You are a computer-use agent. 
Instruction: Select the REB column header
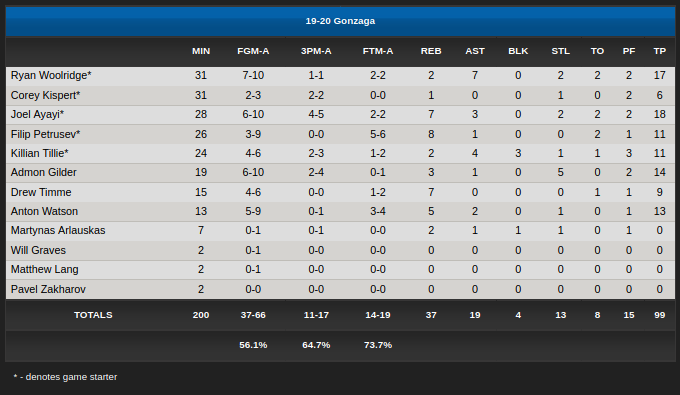[431, 51]
